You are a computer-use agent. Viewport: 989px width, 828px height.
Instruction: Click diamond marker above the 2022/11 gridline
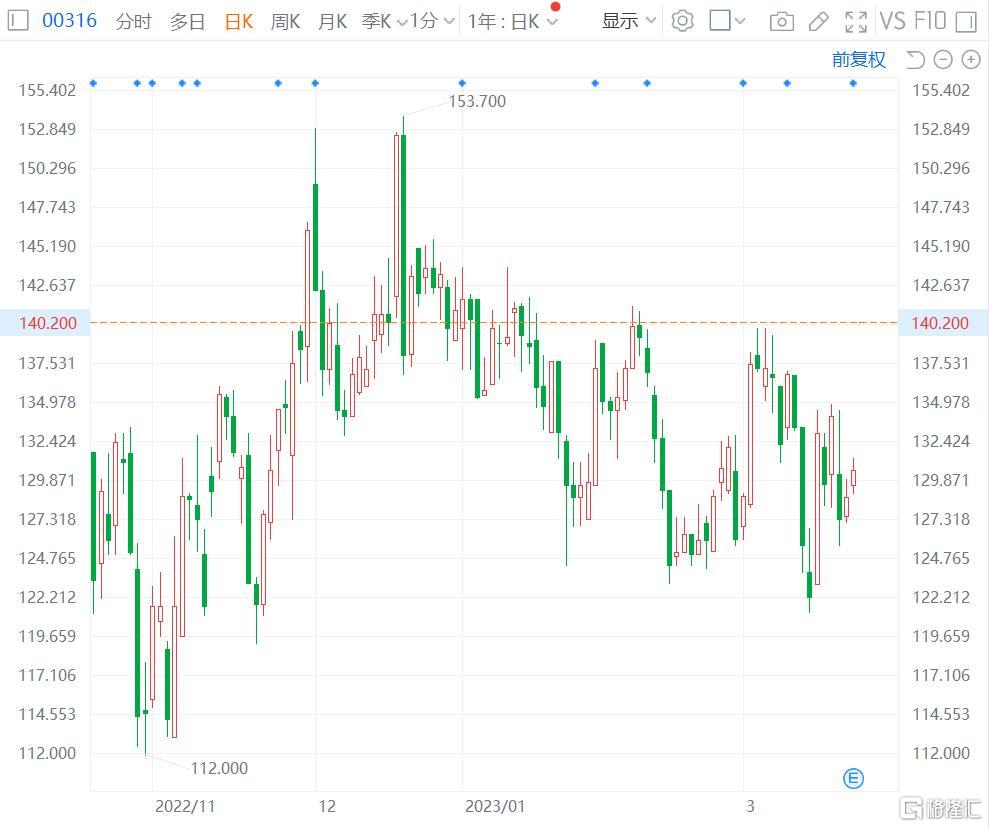pos(152,83)
